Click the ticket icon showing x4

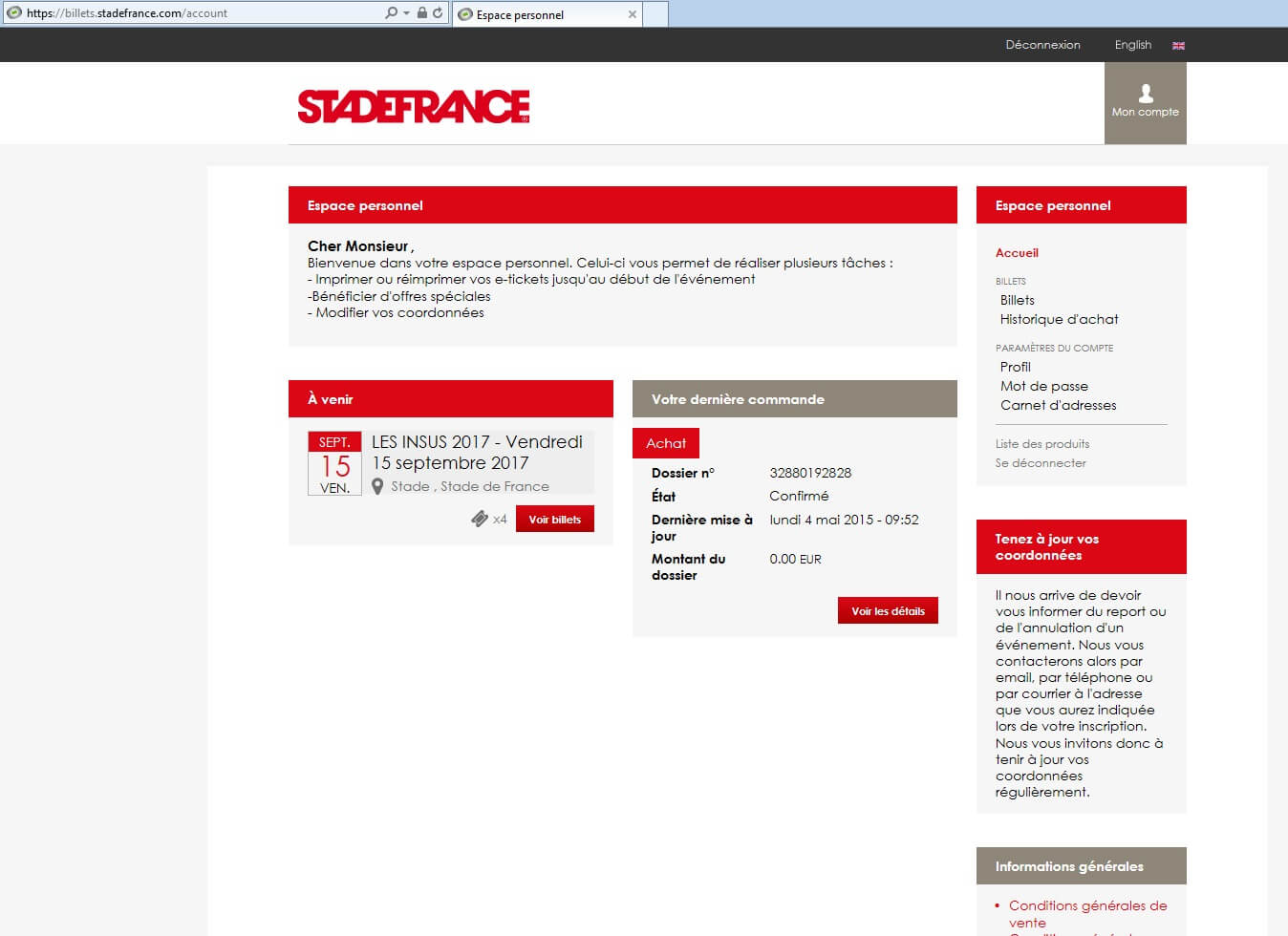[480, 519]
